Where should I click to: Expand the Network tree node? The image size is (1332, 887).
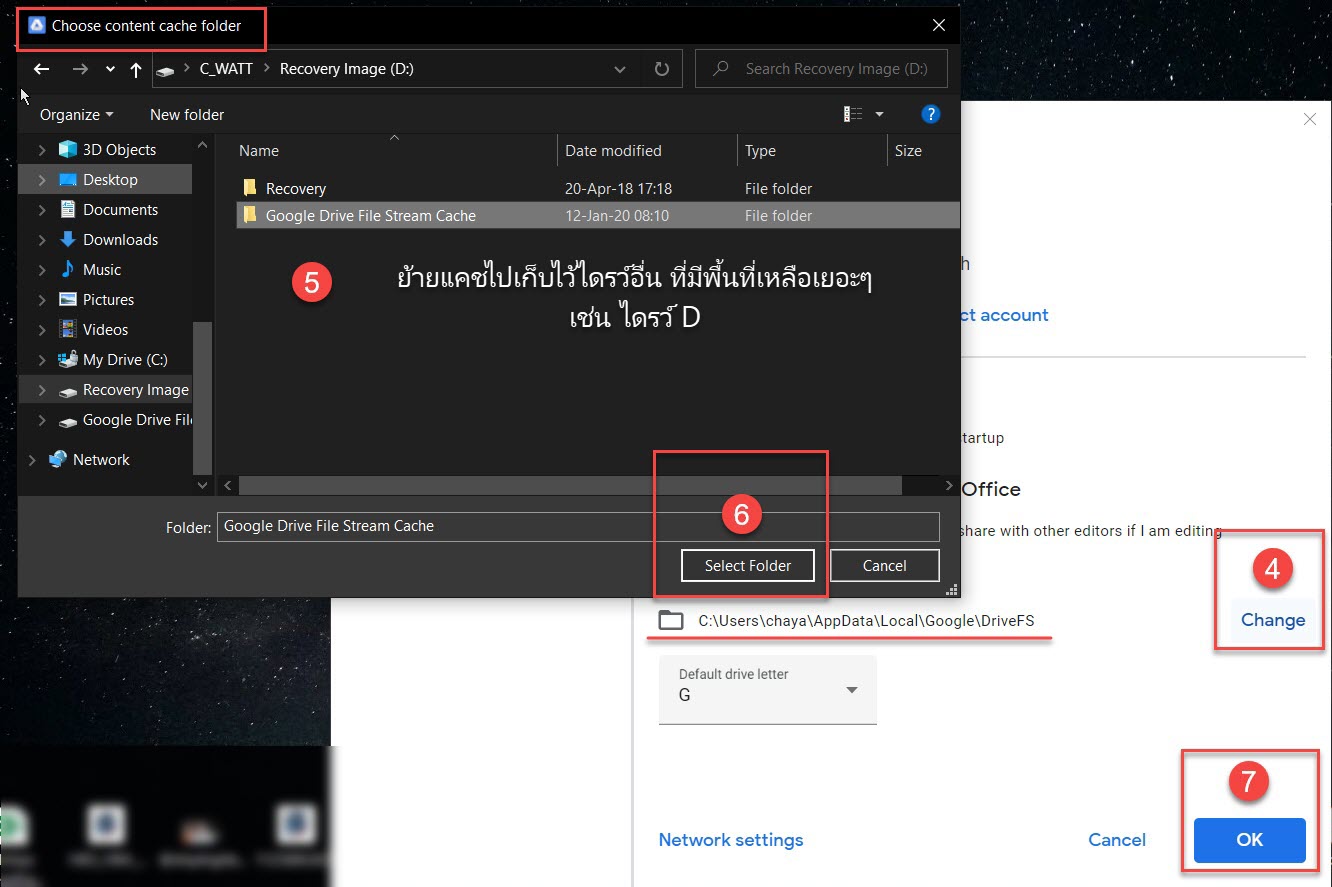(32, 460)
